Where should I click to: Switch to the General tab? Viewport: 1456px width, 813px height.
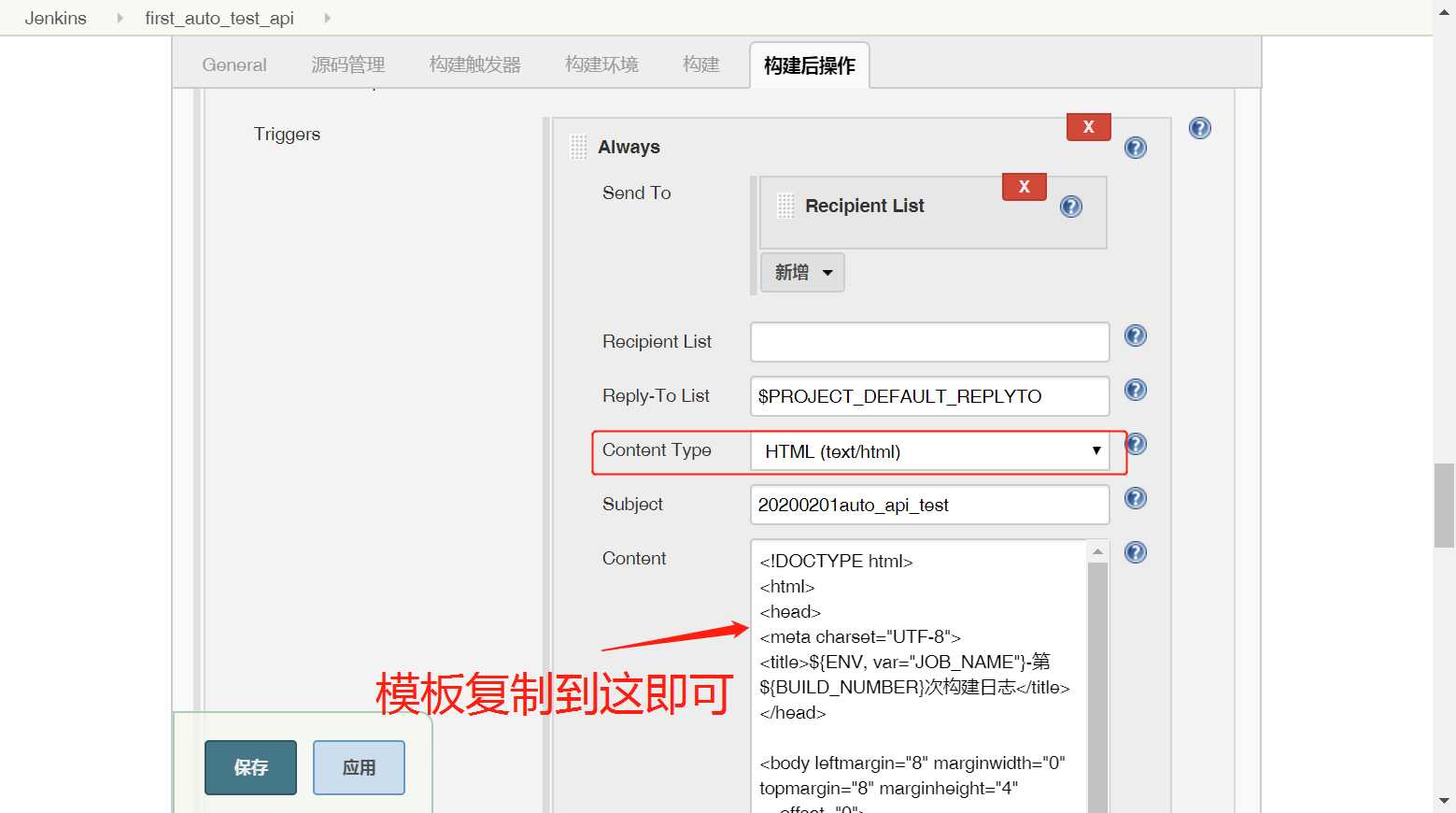point(234,65)
